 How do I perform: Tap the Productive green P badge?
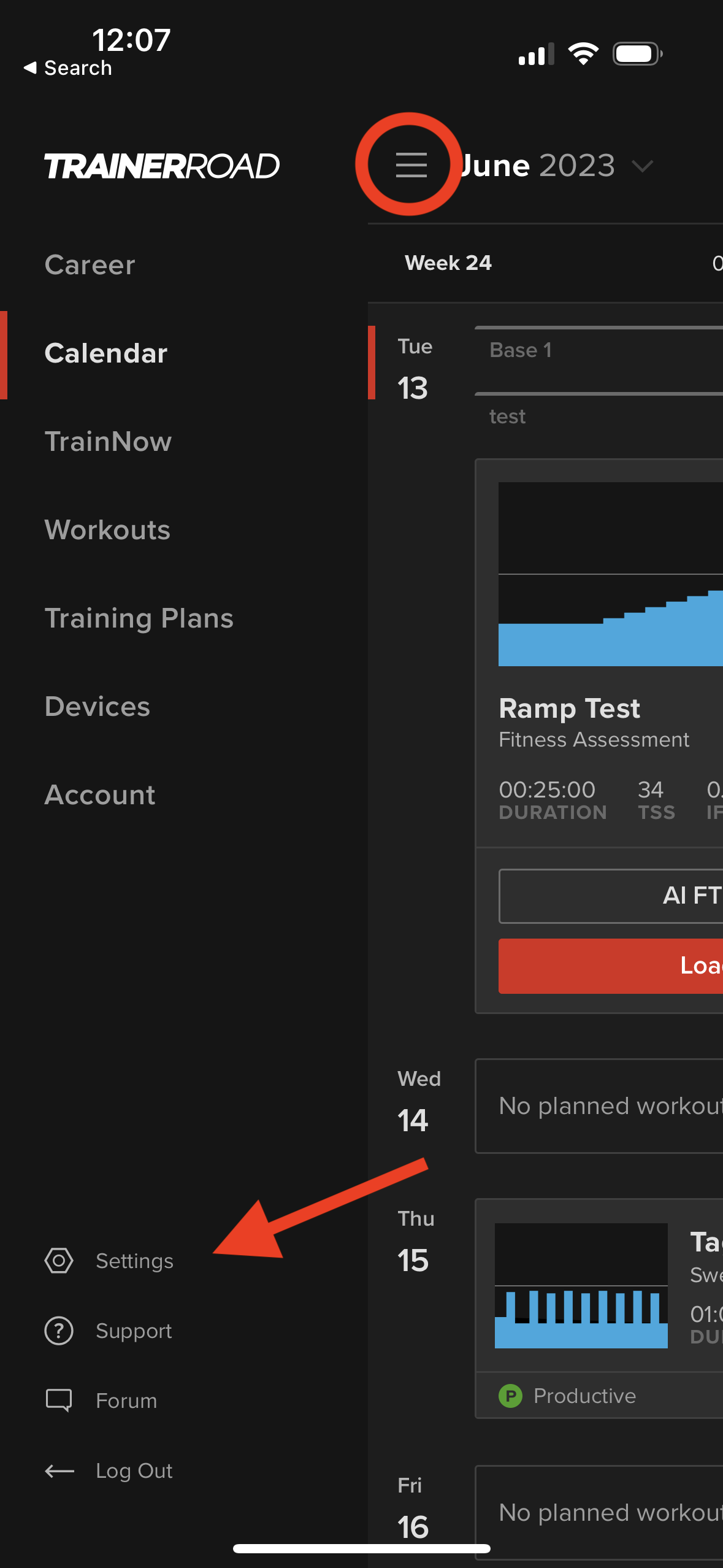tap(510, 1396)
